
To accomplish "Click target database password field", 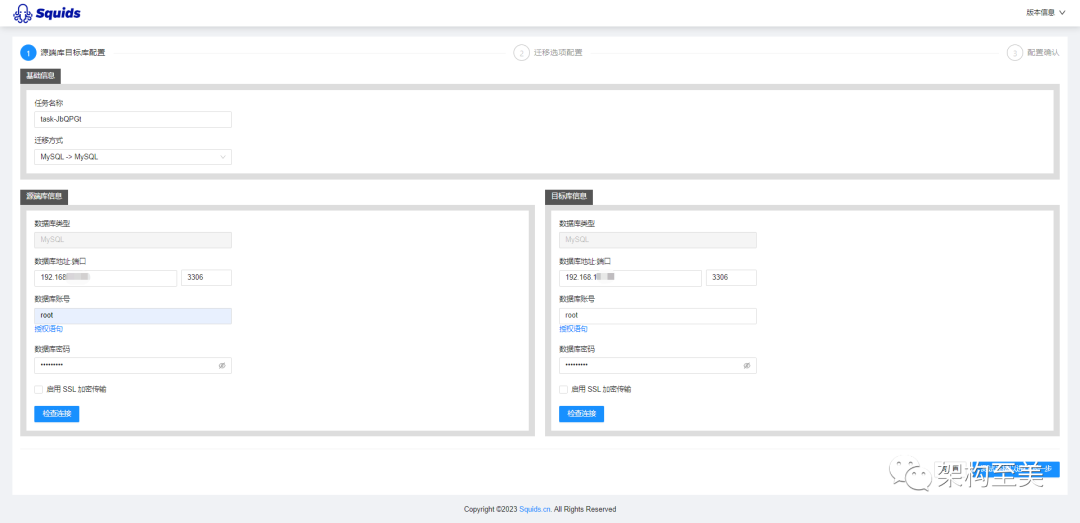I will click(658, 365).
